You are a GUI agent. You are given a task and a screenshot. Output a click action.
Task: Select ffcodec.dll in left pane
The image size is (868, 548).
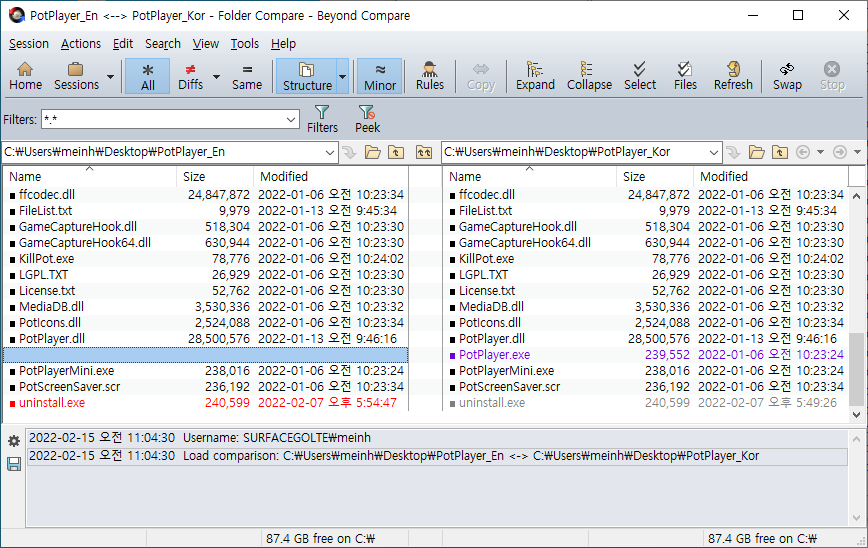205,195
